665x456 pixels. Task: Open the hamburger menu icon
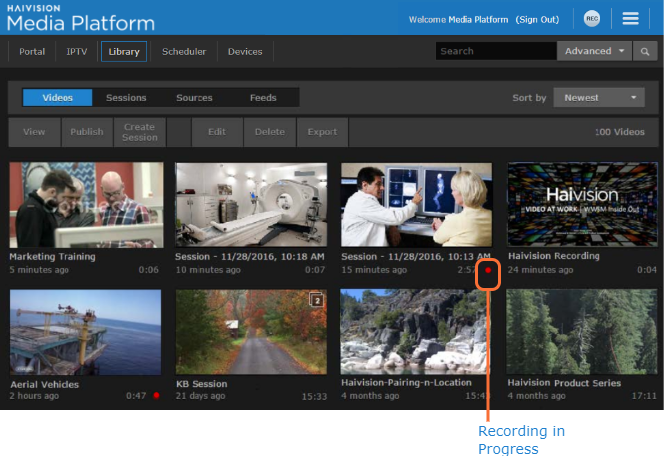click(x=630, y=18)
